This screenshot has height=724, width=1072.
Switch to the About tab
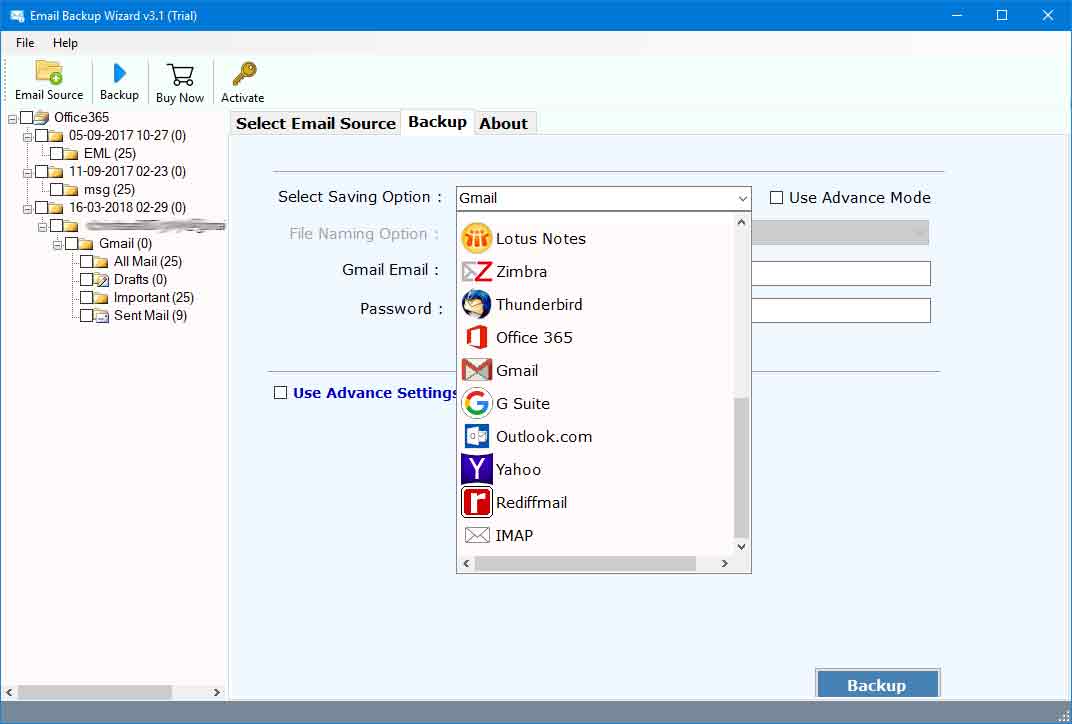tap(504, 124)
